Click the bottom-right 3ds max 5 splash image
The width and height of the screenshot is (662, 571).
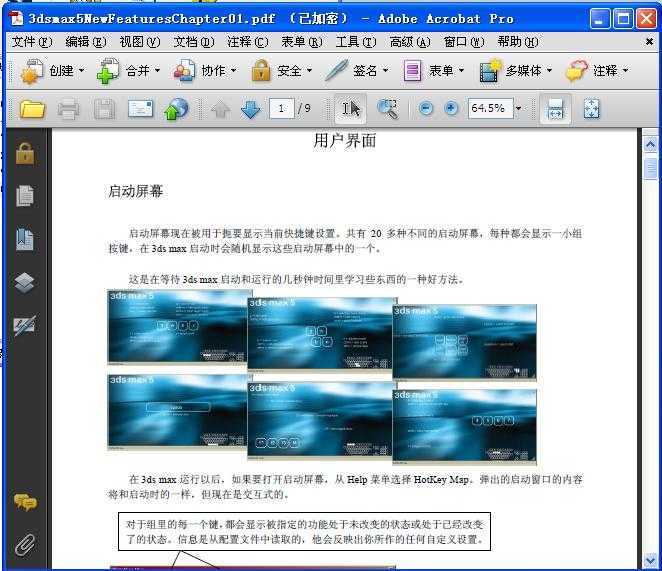click(464, 426)
